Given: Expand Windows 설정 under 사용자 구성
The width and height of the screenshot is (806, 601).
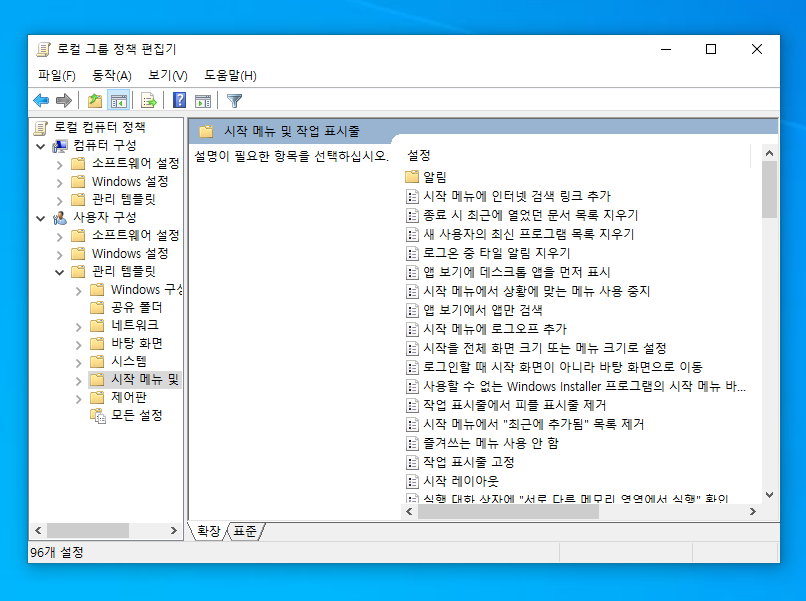Looking at the screenshot, I should pos(60,254).
